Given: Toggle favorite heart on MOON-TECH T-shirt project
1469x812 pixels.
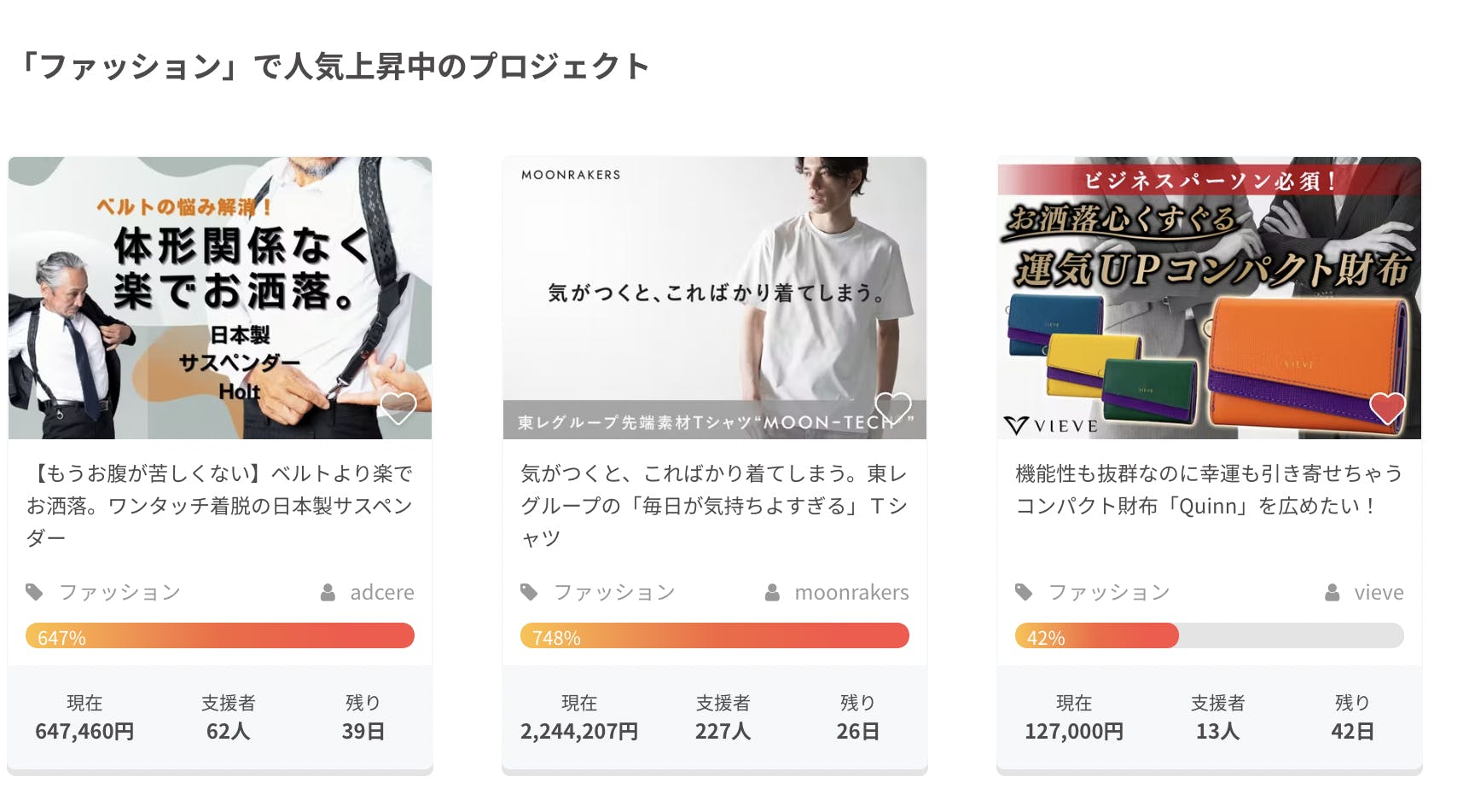Looking at the screenshot, I should click(x=893, y=409).
